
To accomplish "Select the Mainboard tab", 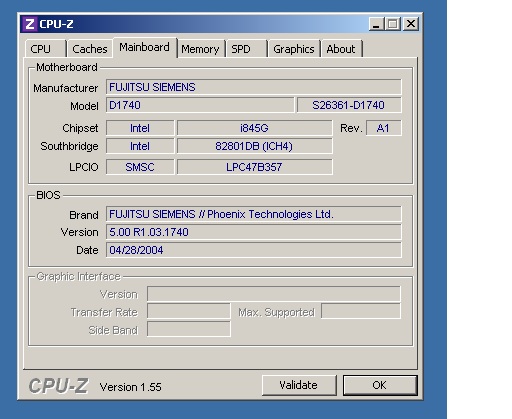I will [x=144, y=47].
